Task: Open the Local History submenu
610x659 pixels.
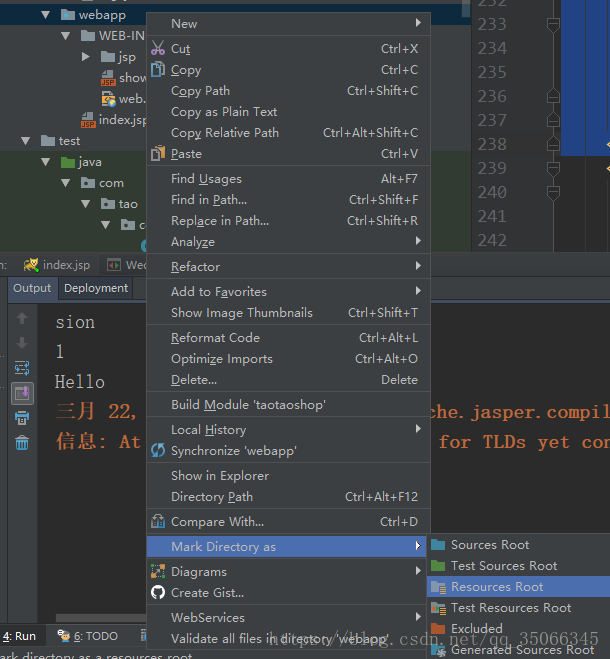Action: tap(288, 430)
